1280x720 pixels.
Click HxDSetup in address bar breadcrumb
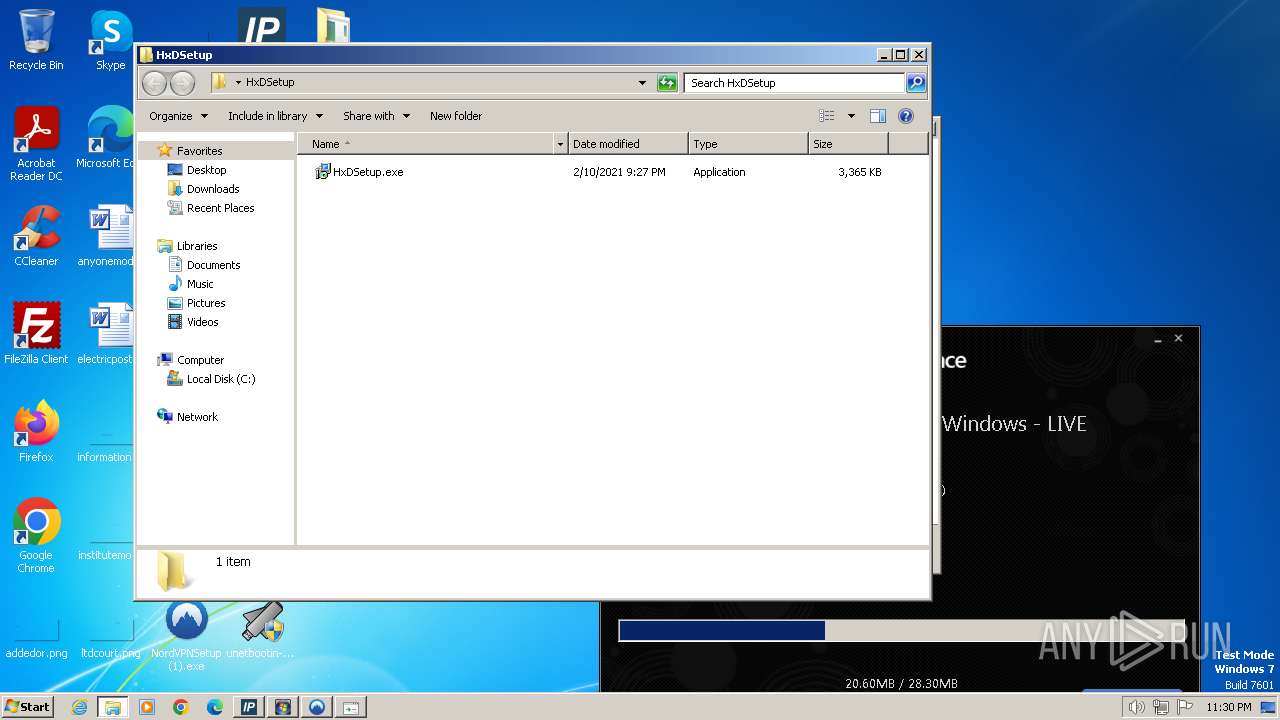pyautogui.click(x=270, y=83)
